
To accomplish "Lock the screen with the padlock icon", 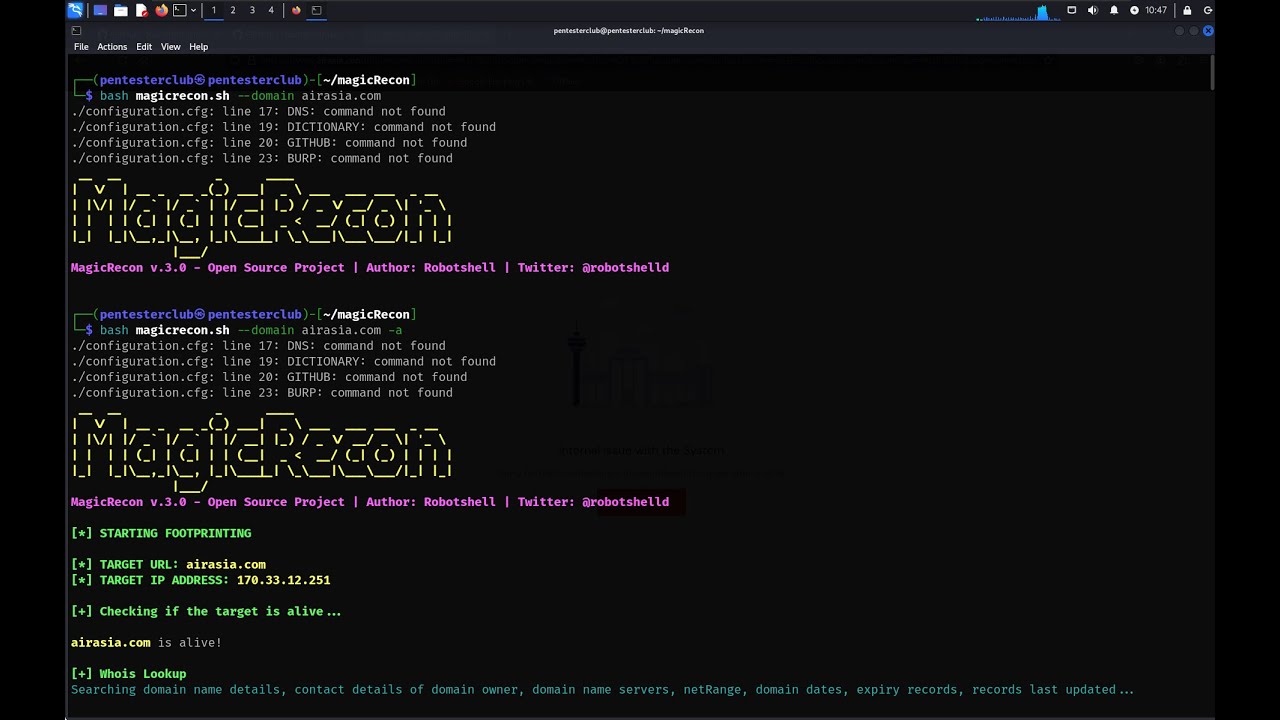I will coord(1187,10).
